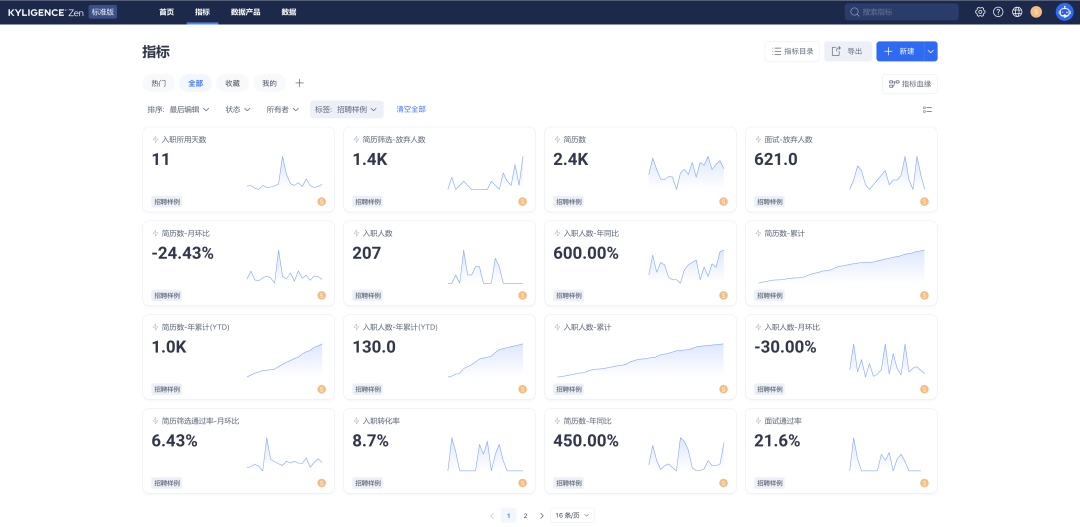Viewport: 1080px width, 527px height.
Task: Open the help question-mark icon
Action: pyautogui.click(x=998, y=12)
